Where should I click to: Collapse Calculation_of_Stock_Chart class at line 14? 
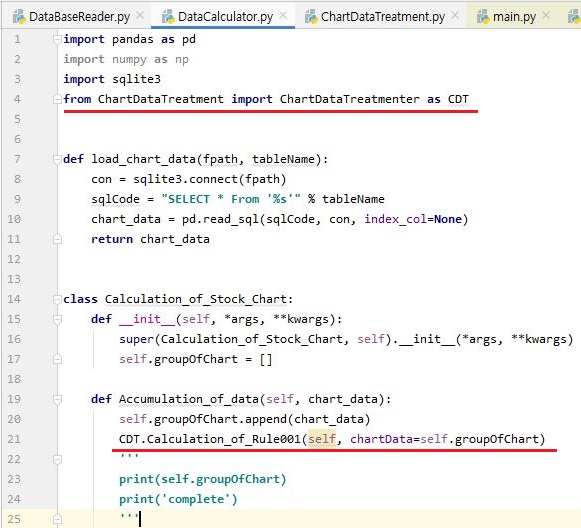(x=57, y=299)
